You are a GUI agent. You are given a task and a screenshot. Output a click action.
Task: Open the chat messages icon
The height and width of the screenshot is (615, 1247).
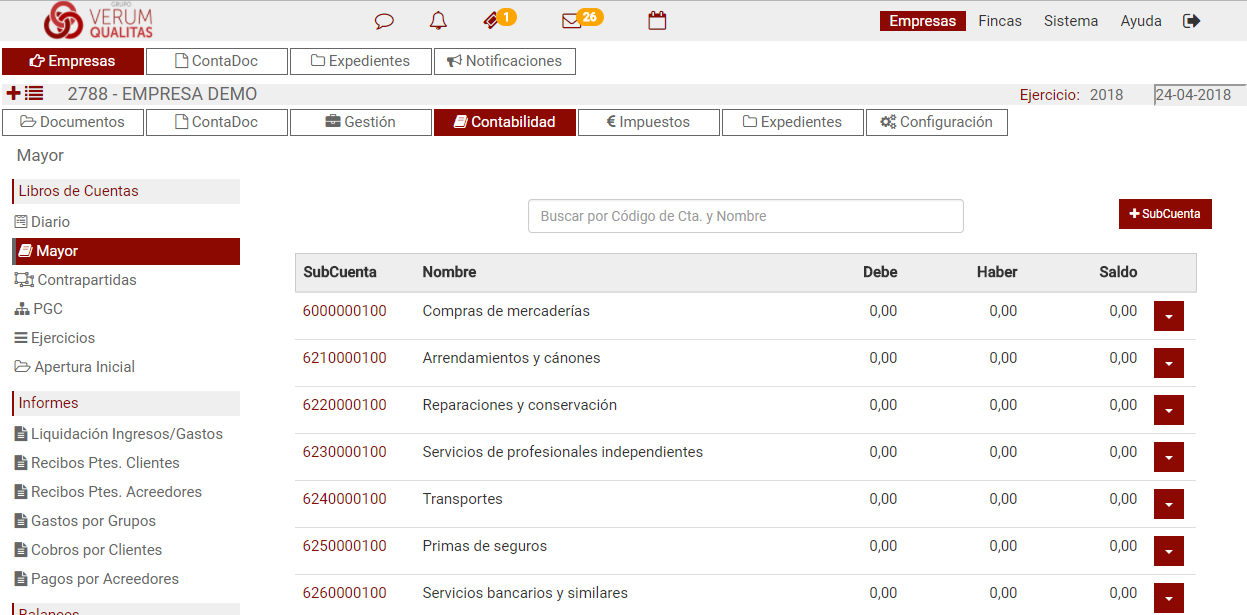click(x=384, y=21)
